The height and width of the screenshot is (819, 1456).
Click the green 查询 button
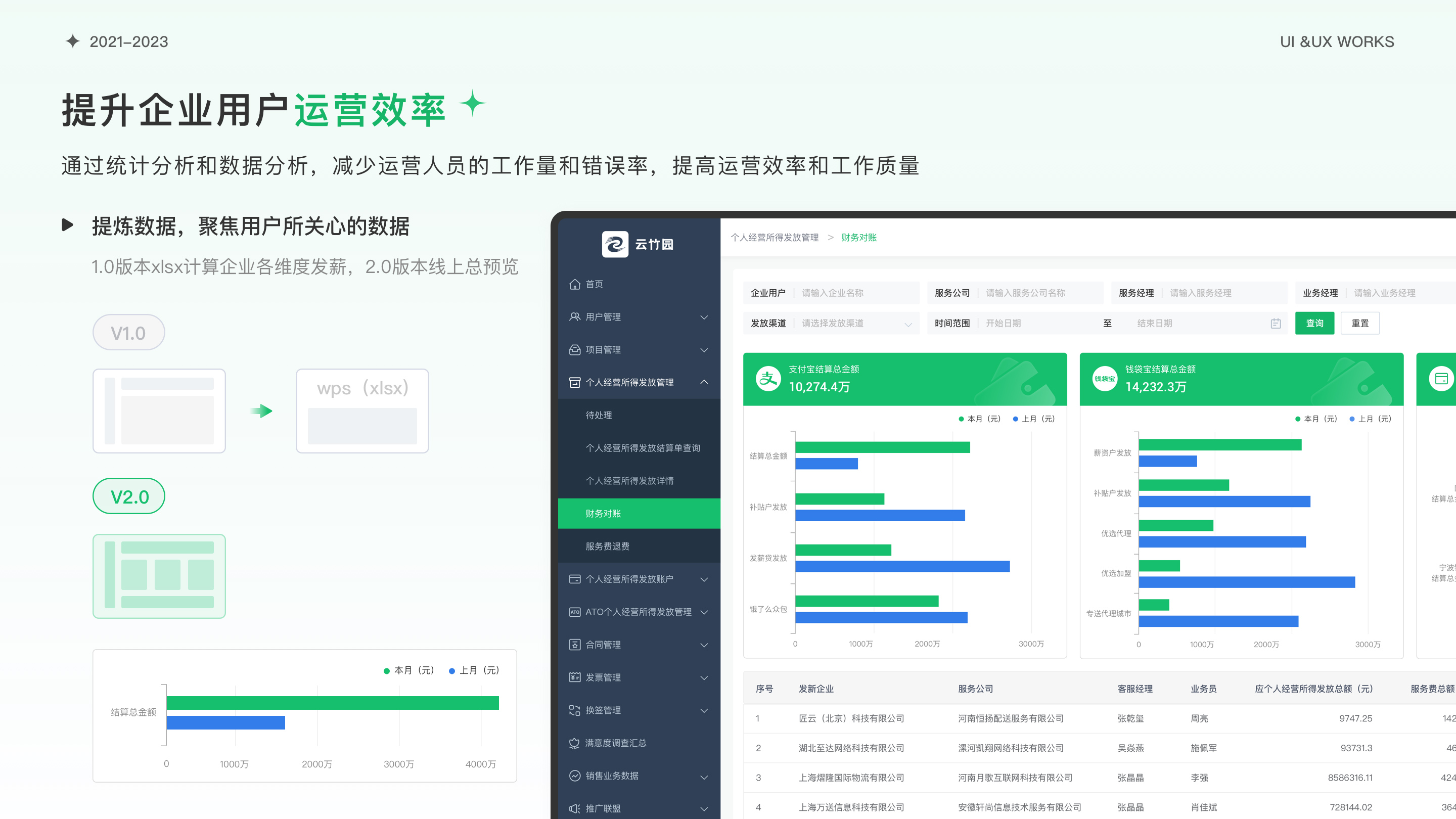(x=1314, y=324)
